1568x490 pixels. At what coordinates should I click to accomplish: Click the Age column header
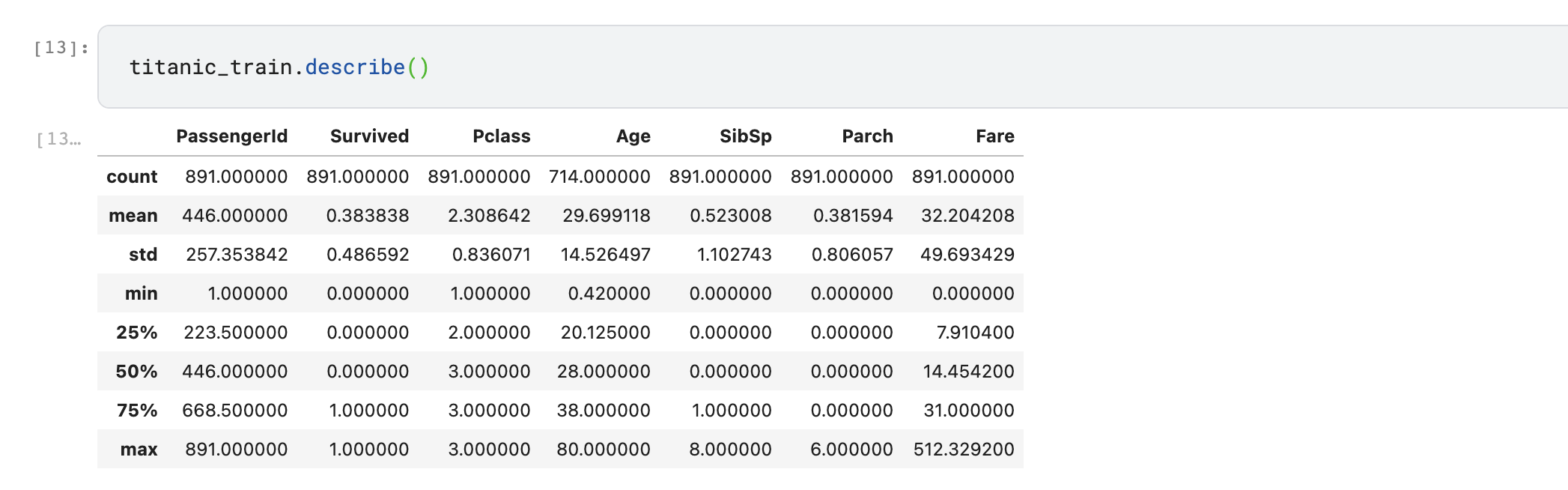click(633, 136)
